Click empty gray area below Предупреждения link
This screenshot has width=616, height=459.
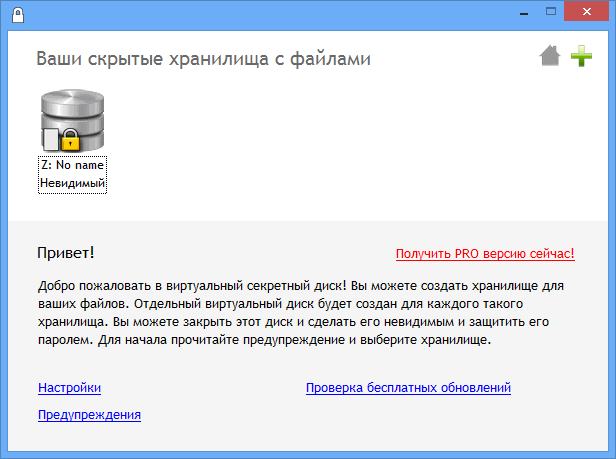point(300,438)
